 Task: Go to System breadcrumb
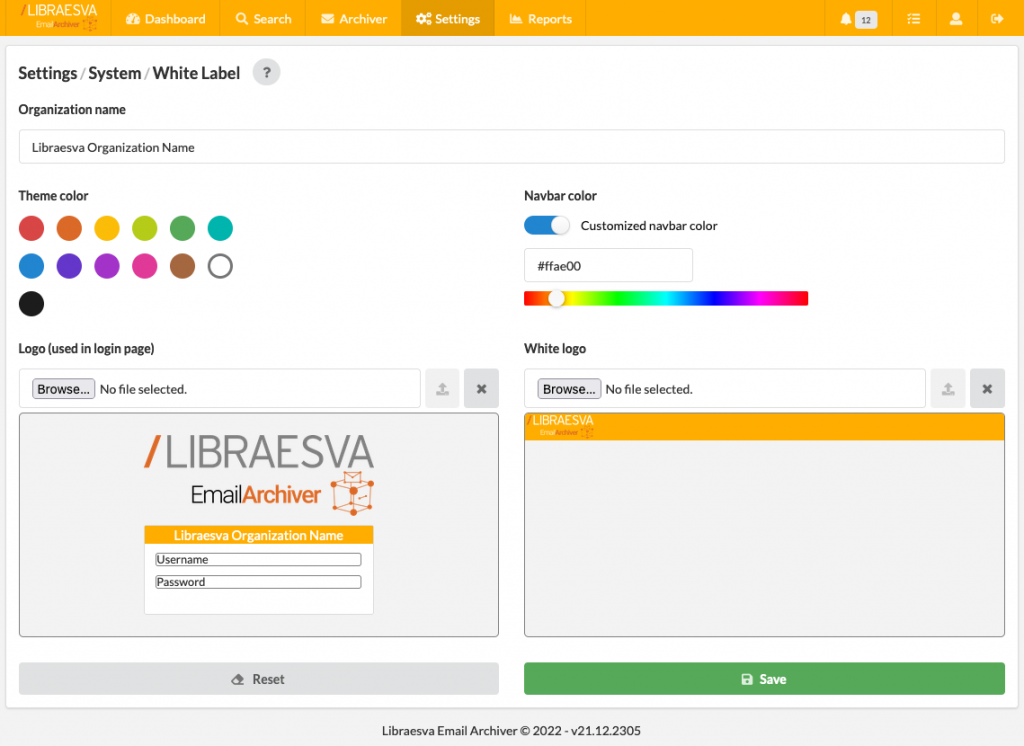[114, 73]
